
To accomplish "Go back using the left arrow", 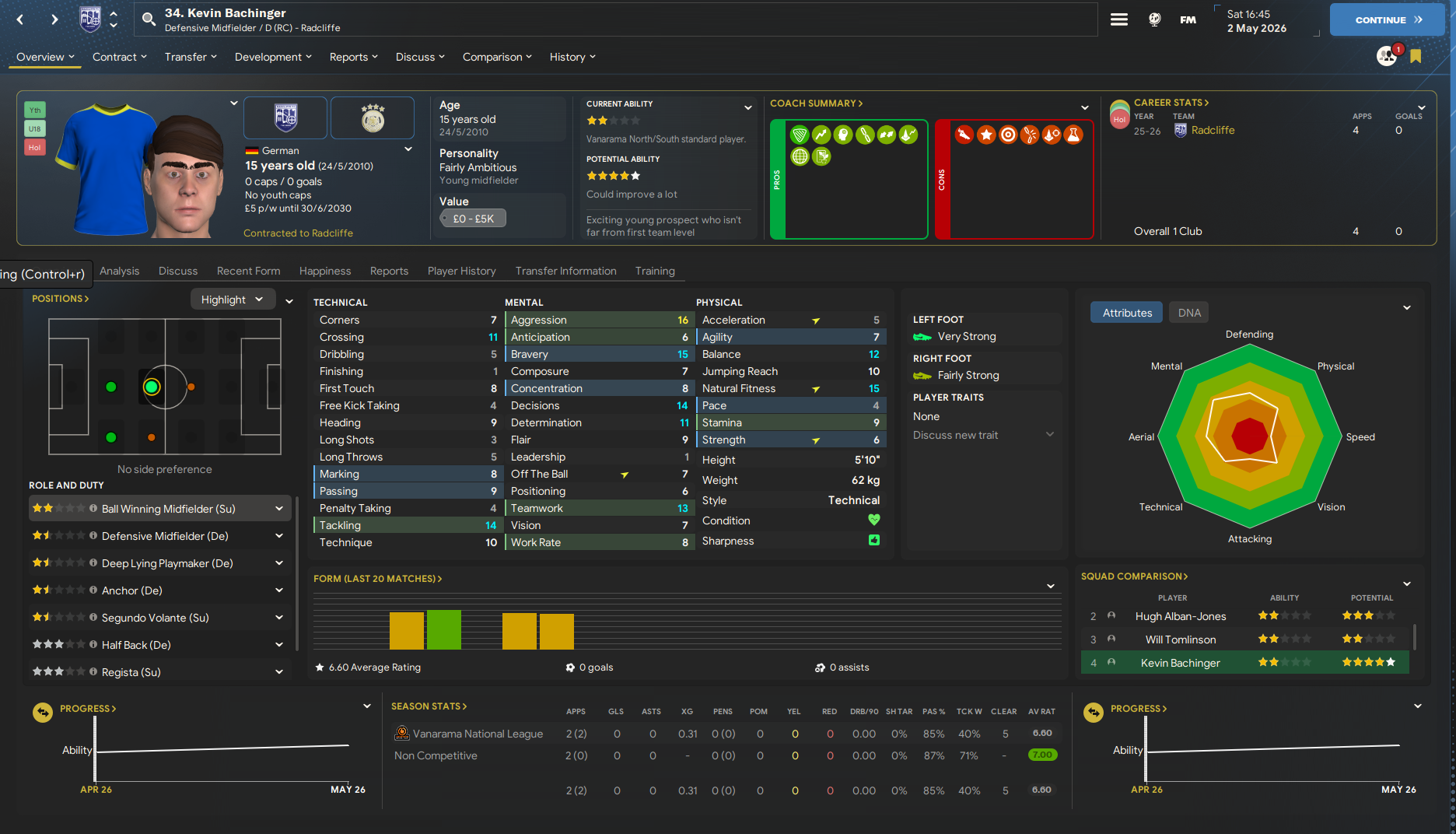I will [20, 19].
